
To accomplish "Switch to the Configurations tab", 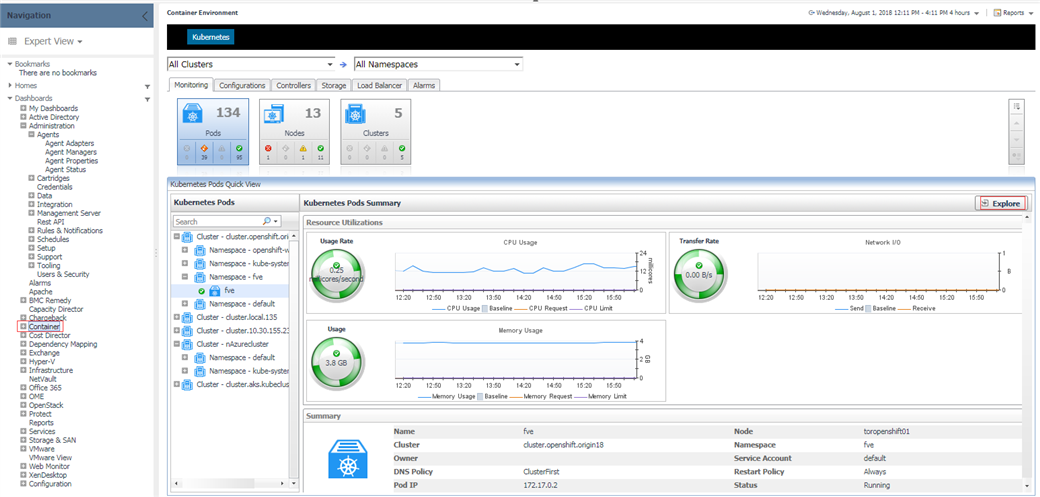I will pos(242,86).
